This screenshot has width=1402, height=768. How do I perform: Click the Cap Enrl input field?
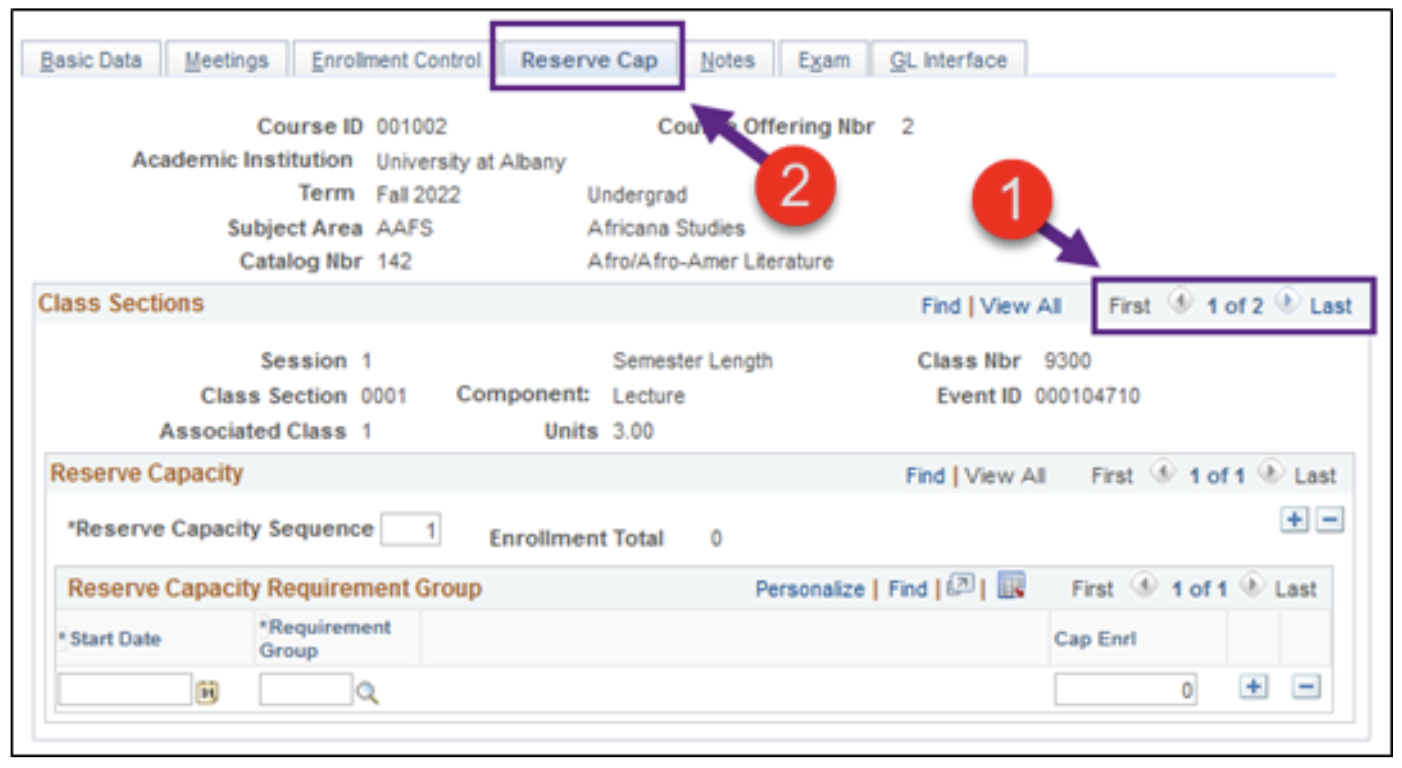pos(1125,690)
